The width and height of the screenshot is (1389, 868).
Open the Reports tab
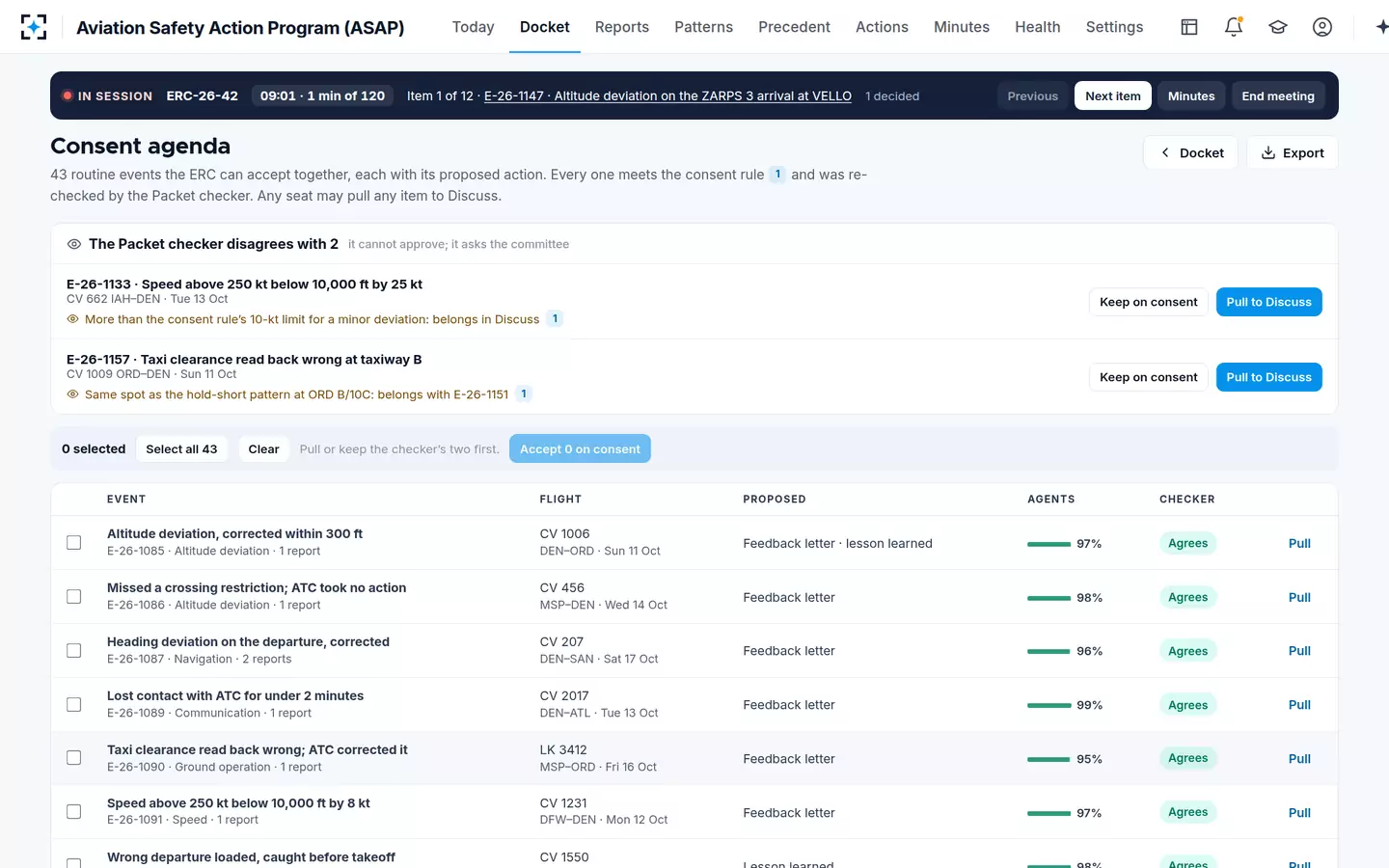[621, 27]
